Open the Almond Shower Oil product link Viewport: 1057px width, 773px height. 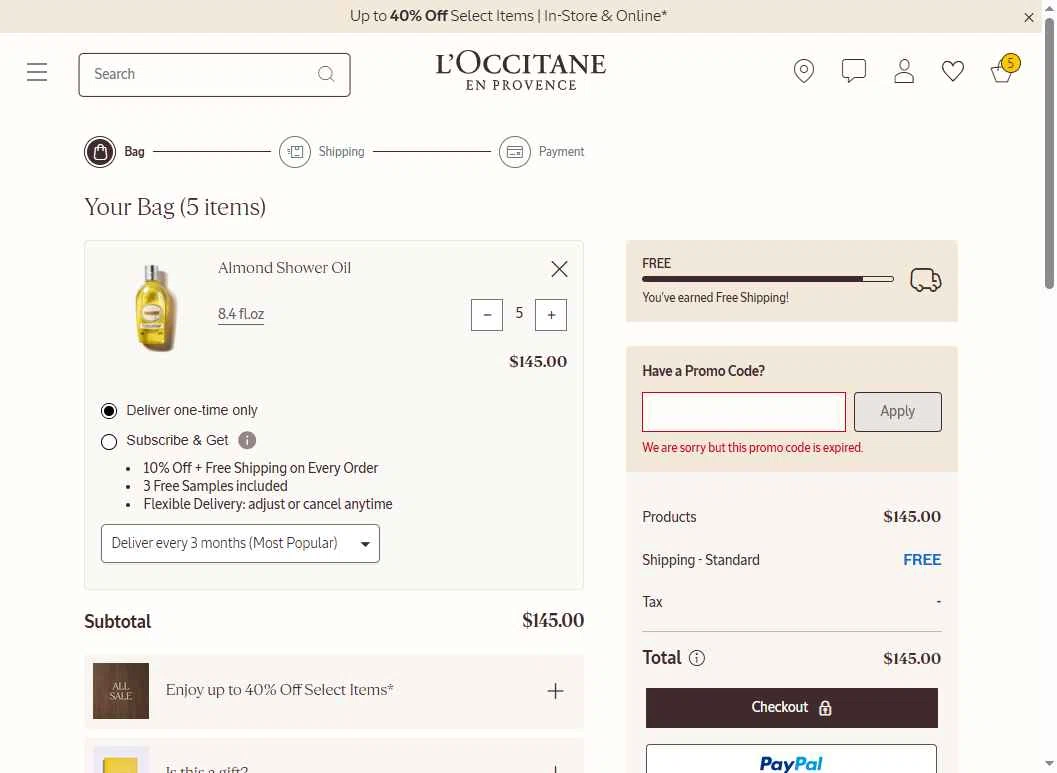coord(284,268)
